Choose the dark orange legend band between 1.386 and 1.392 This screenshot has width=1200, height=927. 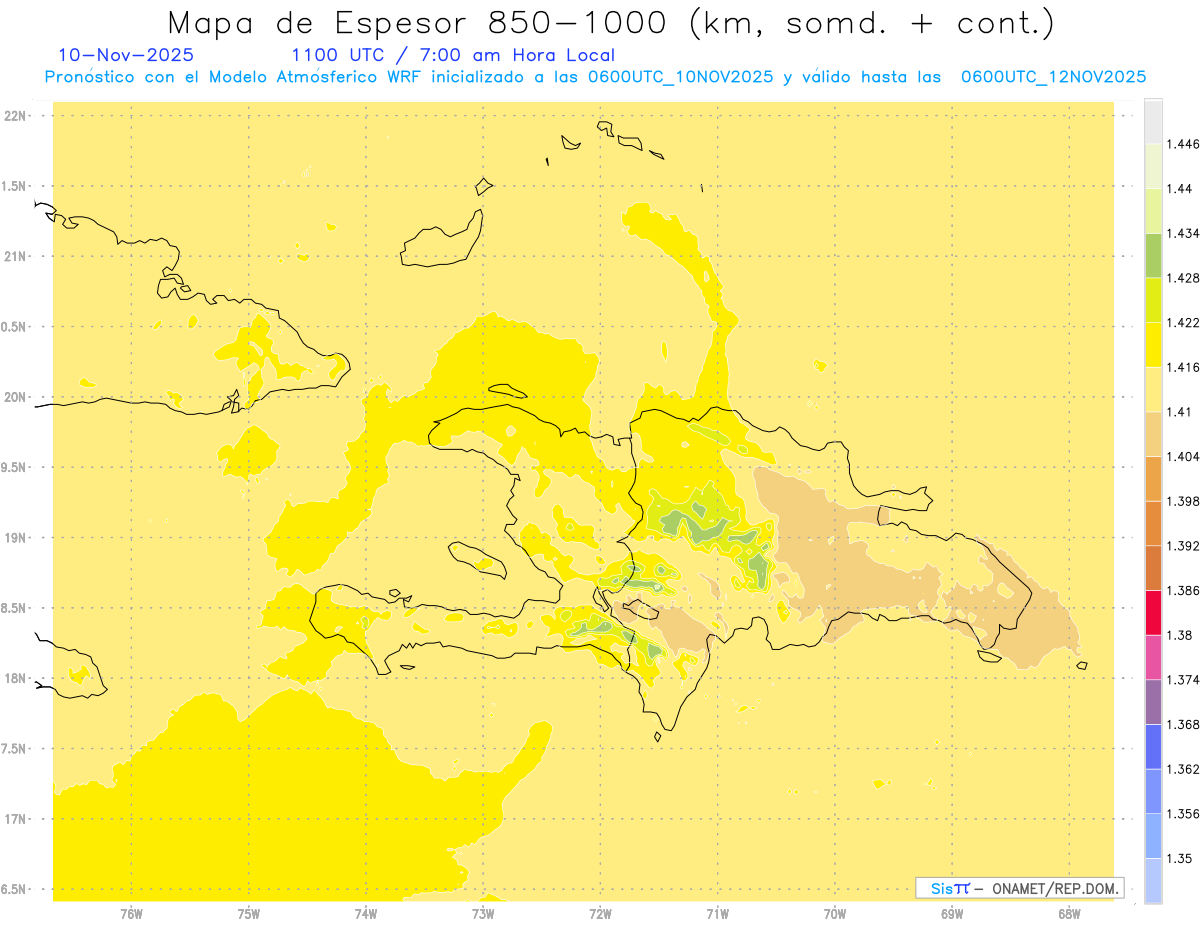pyautogui.click(x=1153, y=568)
